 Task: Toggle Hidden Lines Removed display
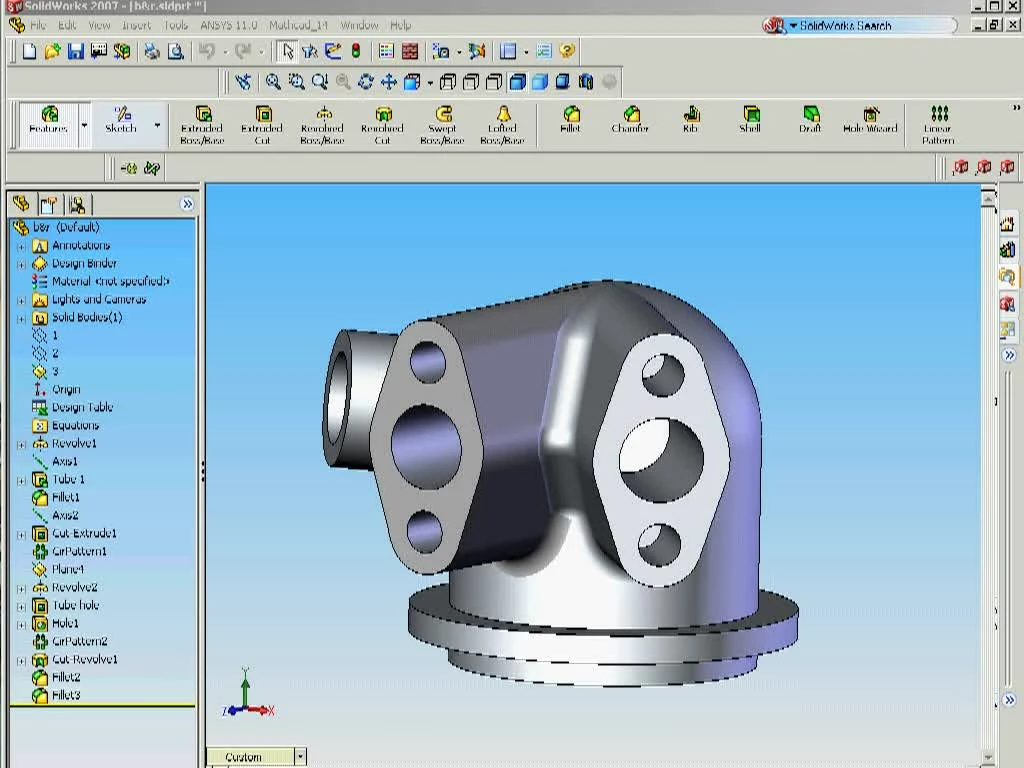click(494, 82)
